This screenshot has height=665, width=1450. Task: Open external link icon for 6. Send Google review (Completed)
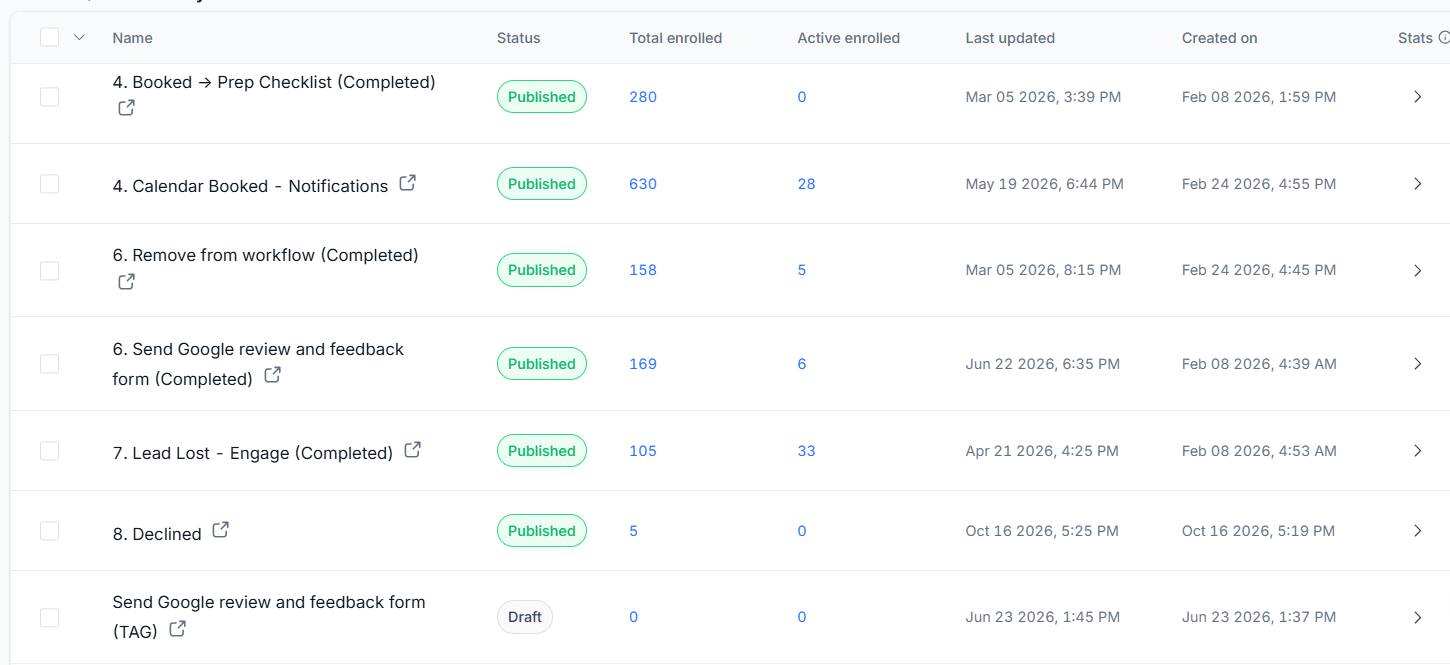(x=272, y=376)
